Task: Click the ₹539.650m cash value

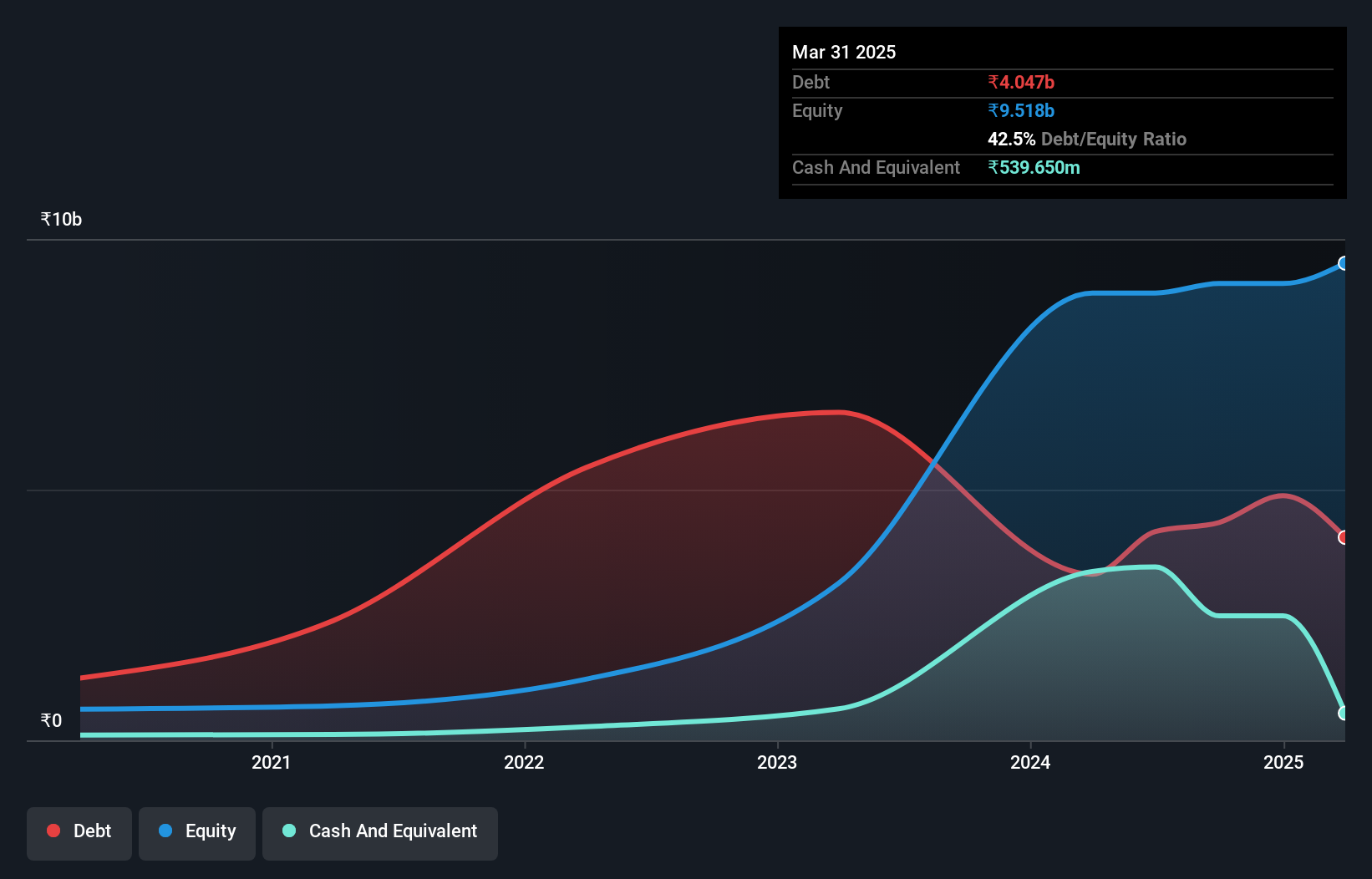Action: pos(1034,167)
